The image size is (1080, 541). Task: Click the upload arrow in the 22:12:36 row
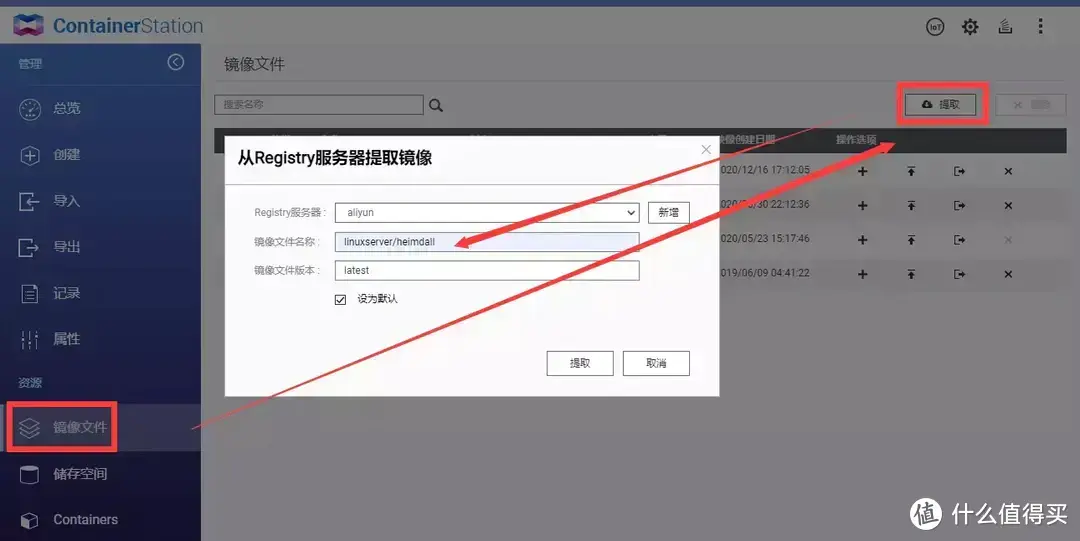(x=911, y=205)
